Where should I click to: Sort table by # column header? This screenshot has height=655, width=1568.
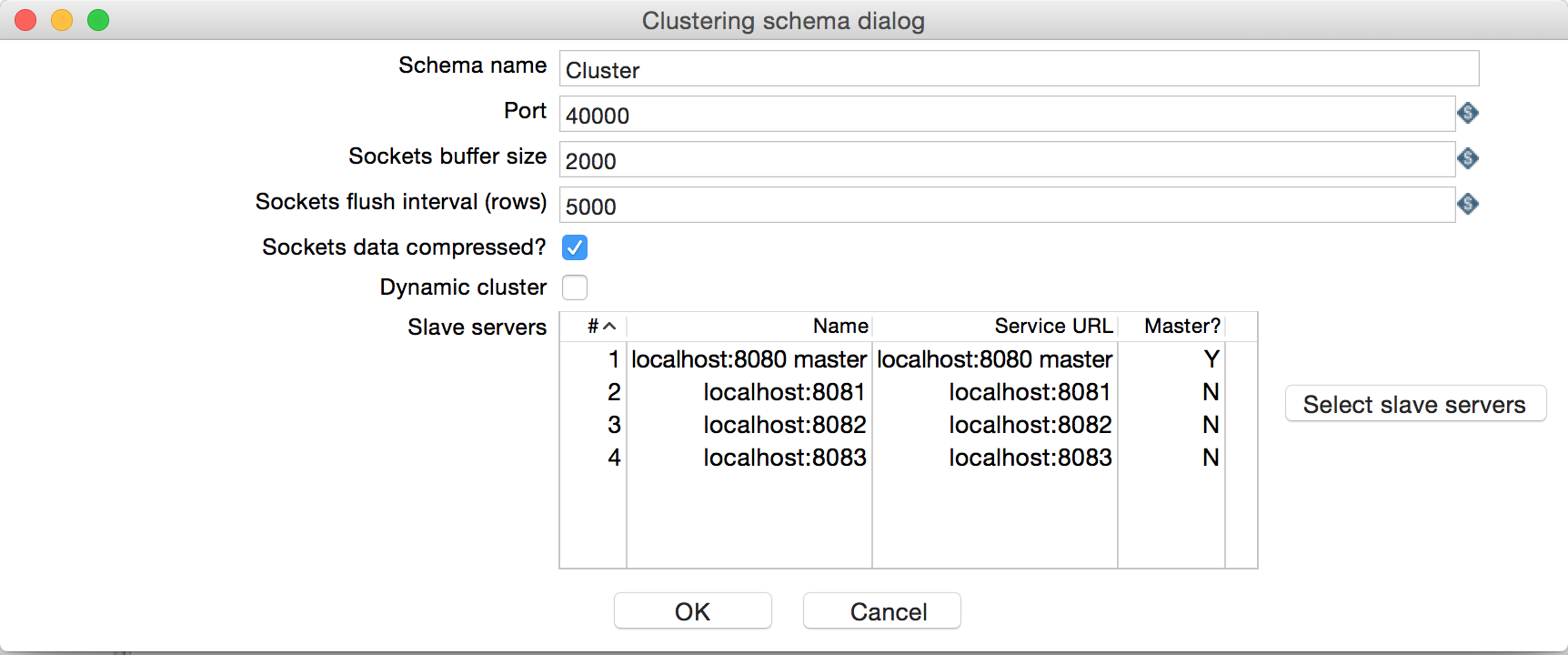[x=598, y=327]
